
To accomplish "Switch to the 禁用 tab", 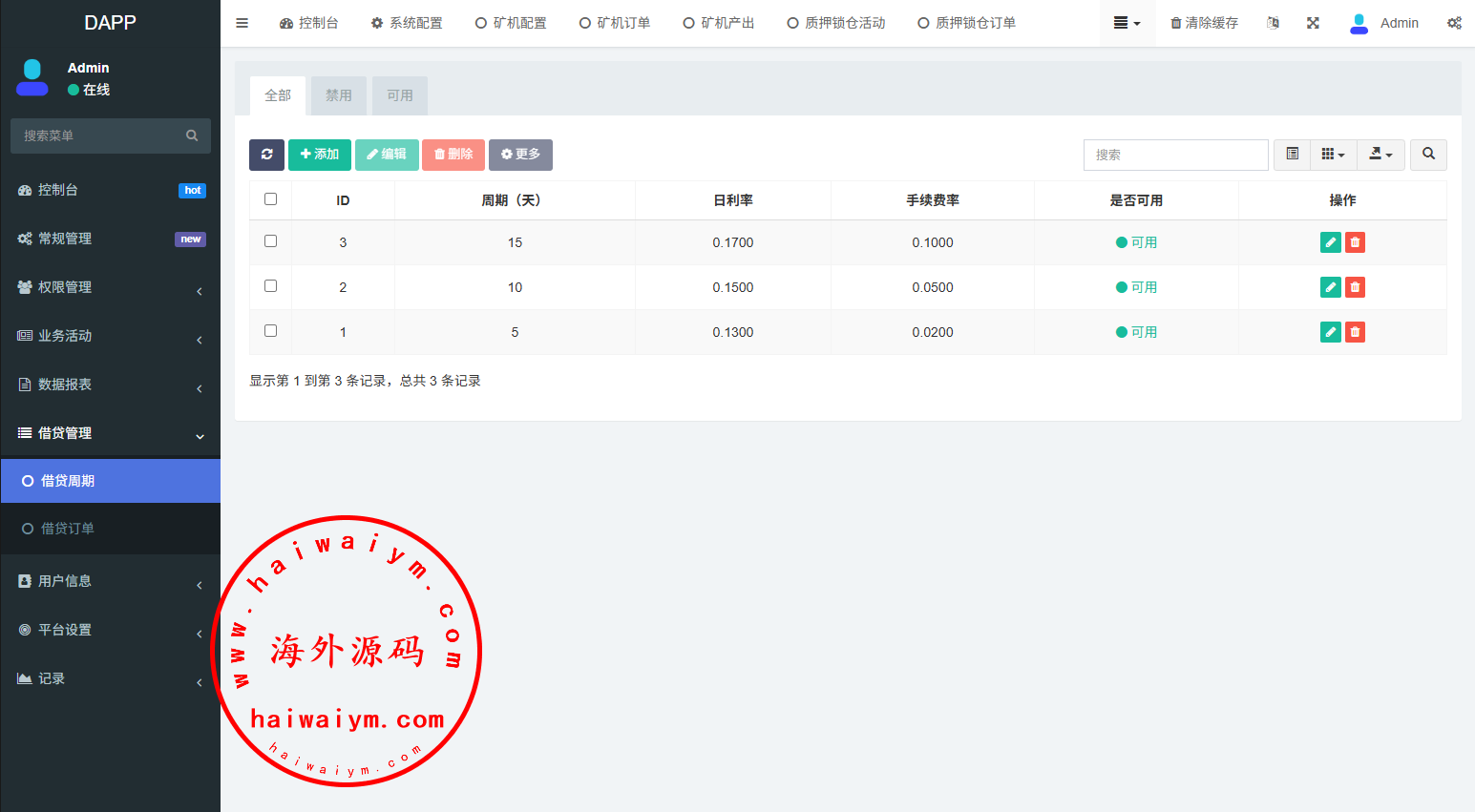I will click(339, 95).
